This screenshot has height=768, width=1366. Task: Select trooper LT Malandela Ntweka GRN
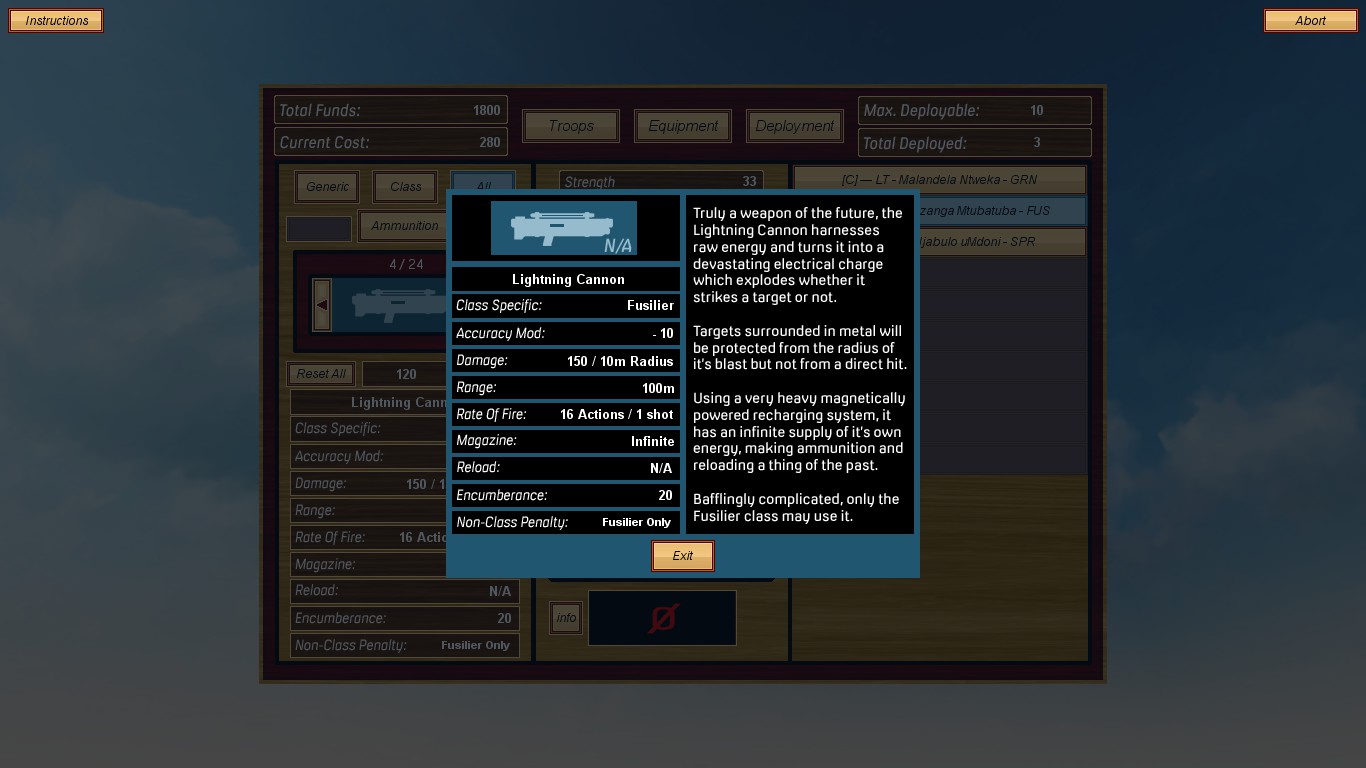click(939, 180)
